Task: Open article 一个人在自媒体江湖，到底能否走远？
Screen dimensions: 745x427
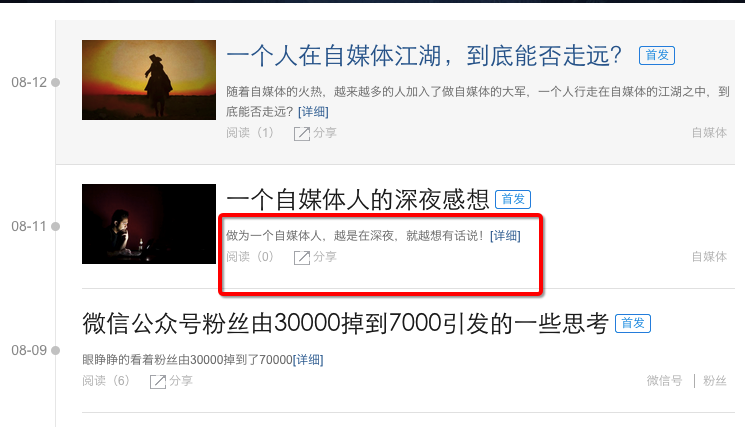Action: pyautogui.click(x=424, y=56)
